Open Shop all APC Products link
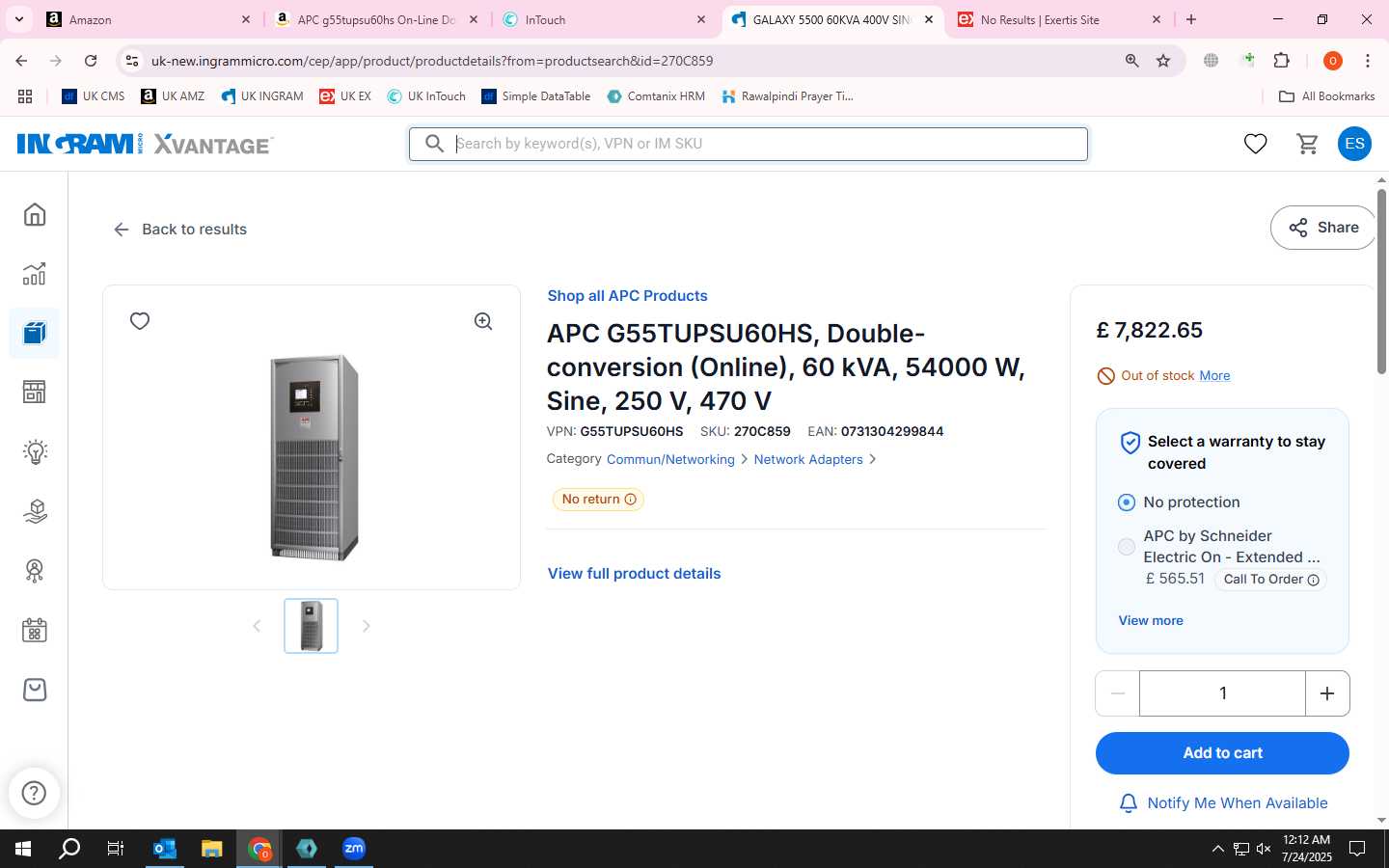The width and height of the screenshot is (1389, 868). coord(627,296)
